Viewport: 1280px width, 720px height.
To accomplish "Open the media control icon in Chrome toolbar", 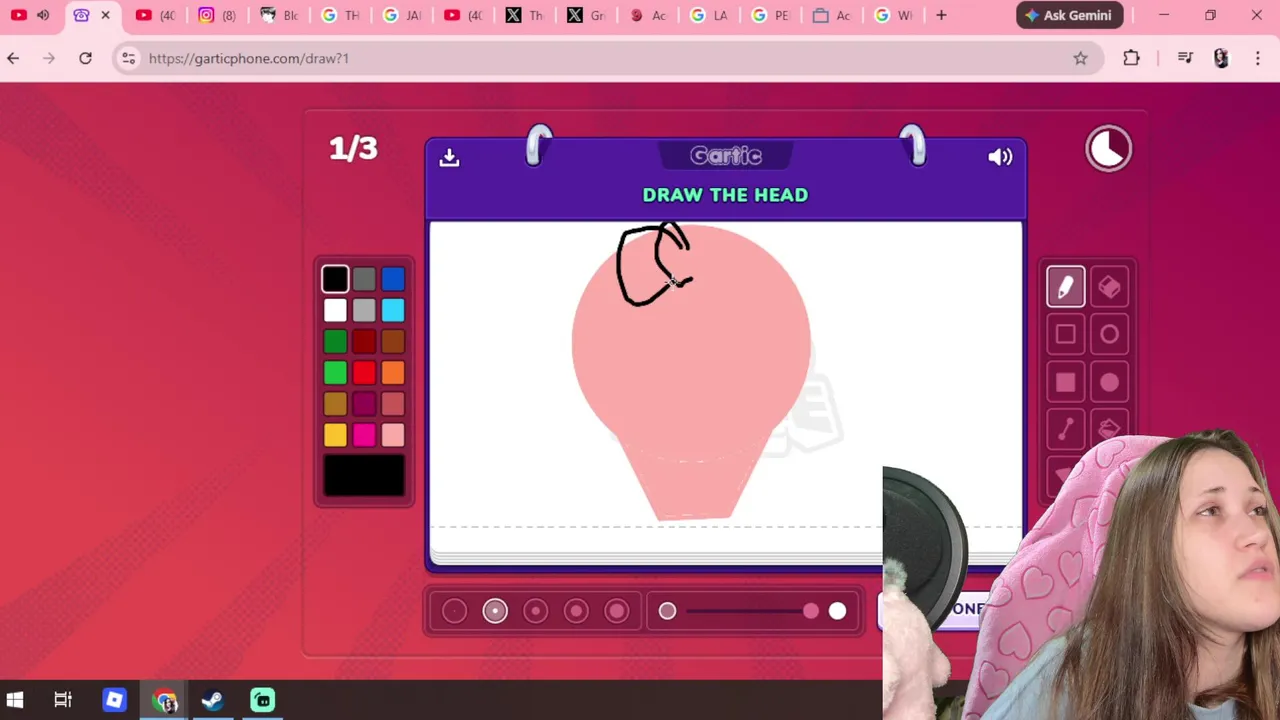I will coord(1185,58).
